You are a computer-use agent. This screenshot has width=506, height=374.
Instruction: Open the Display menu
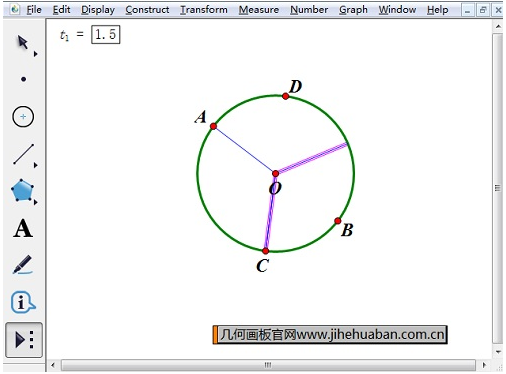pos(98,10)
